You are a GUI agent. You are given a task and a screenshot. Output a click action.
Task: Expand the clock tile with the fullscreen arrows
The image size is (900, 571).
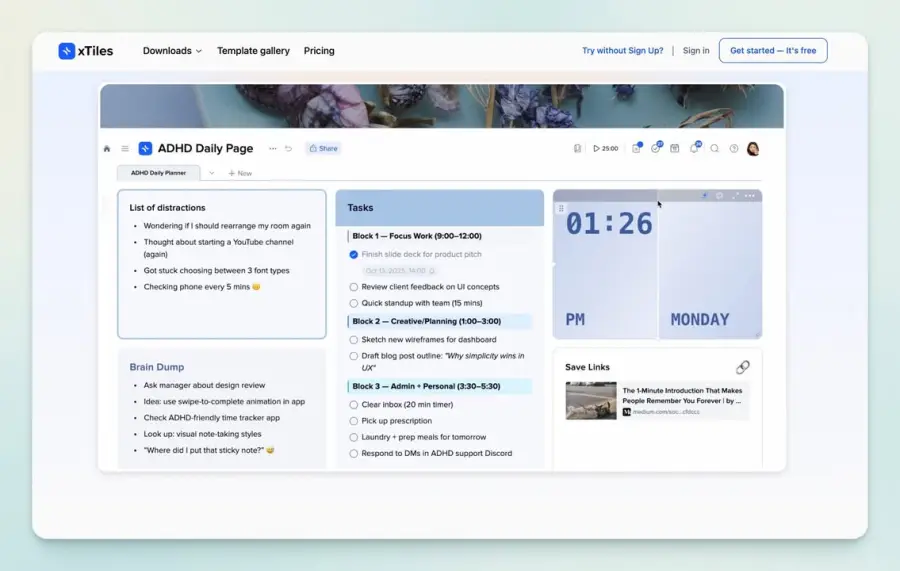point(735,196)
